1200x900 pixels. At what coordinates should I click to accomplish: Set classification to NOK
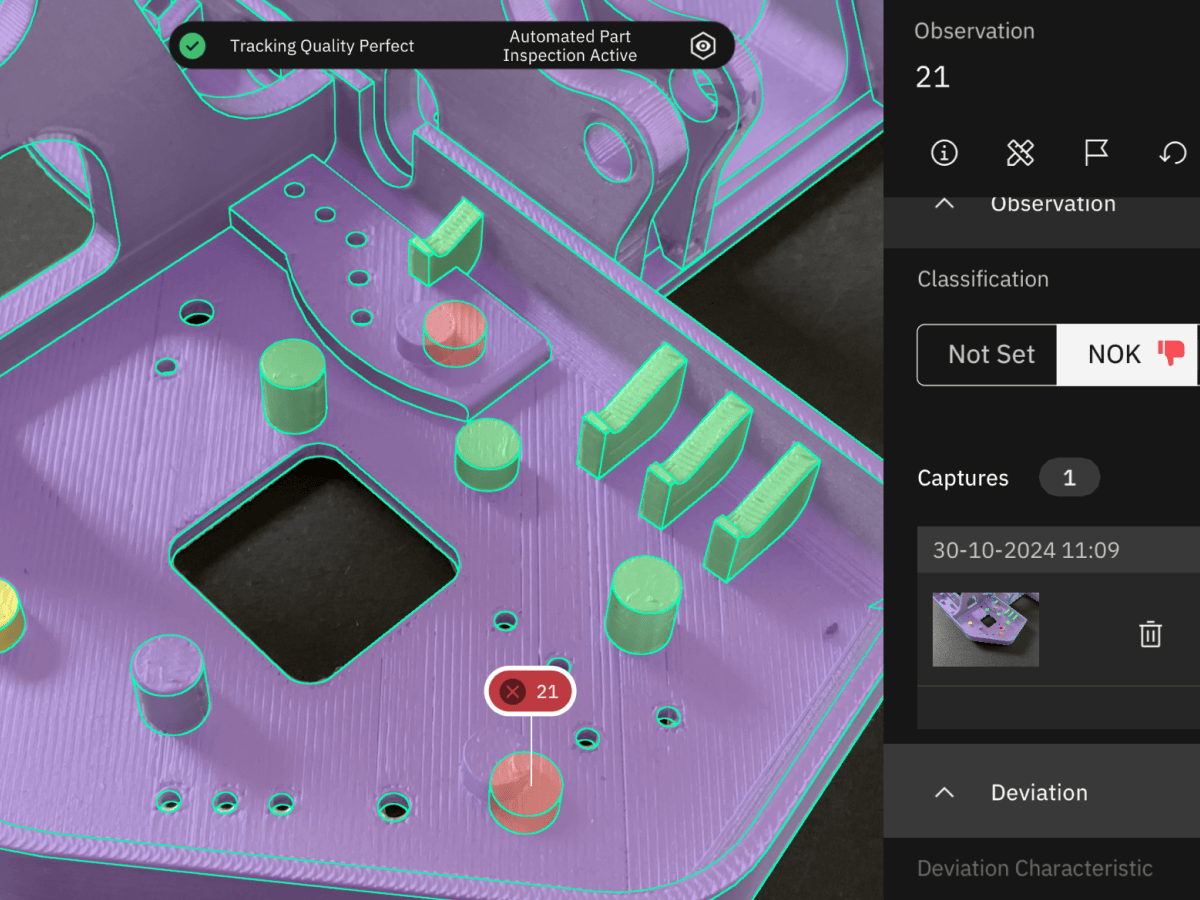click(x=1113, y=355)
